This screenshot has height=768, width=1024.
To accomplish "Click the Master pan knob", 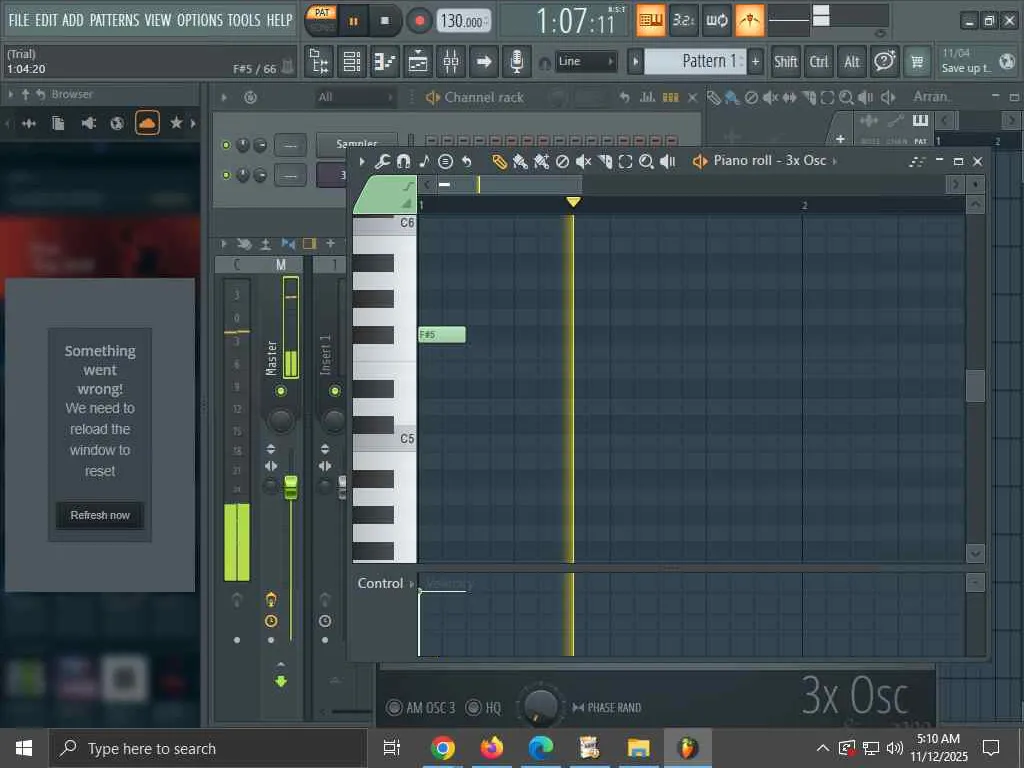I will (281, 420).
